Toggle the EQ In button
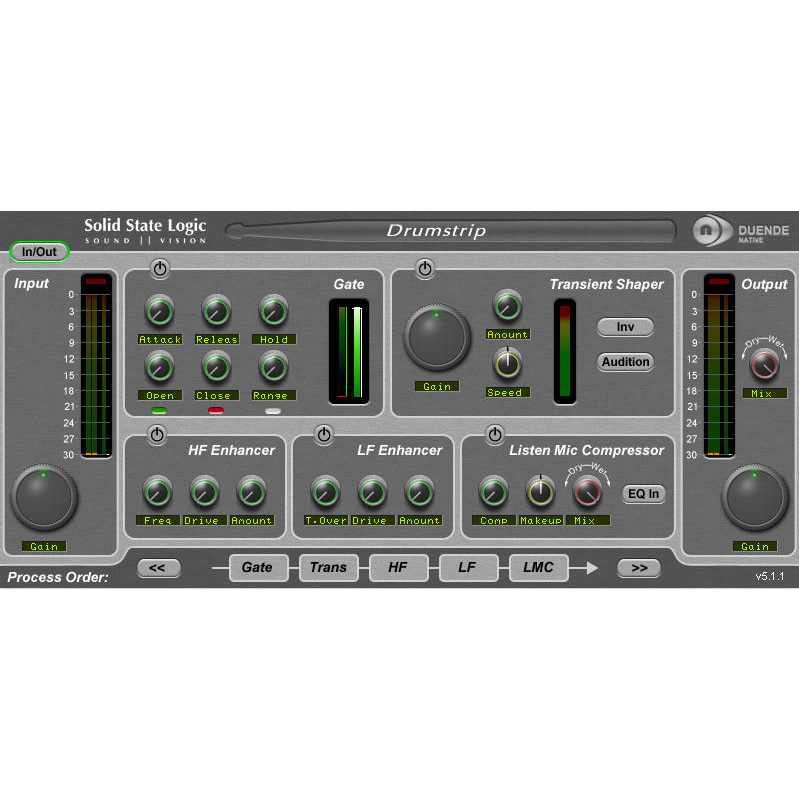 643,493
